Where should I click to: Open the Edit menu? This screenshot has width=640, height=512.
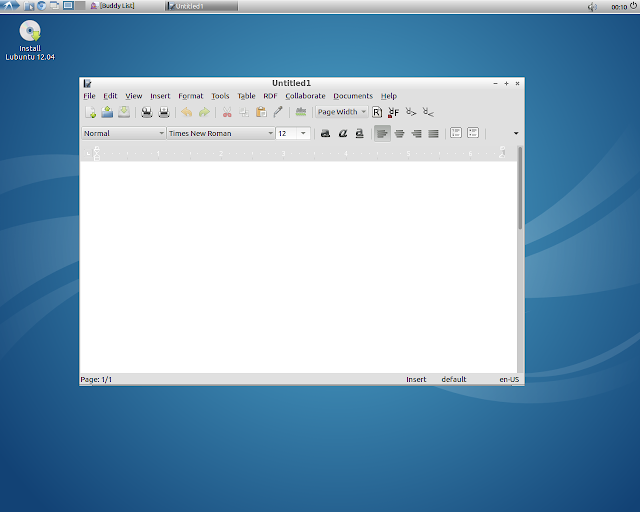(110, 96)
